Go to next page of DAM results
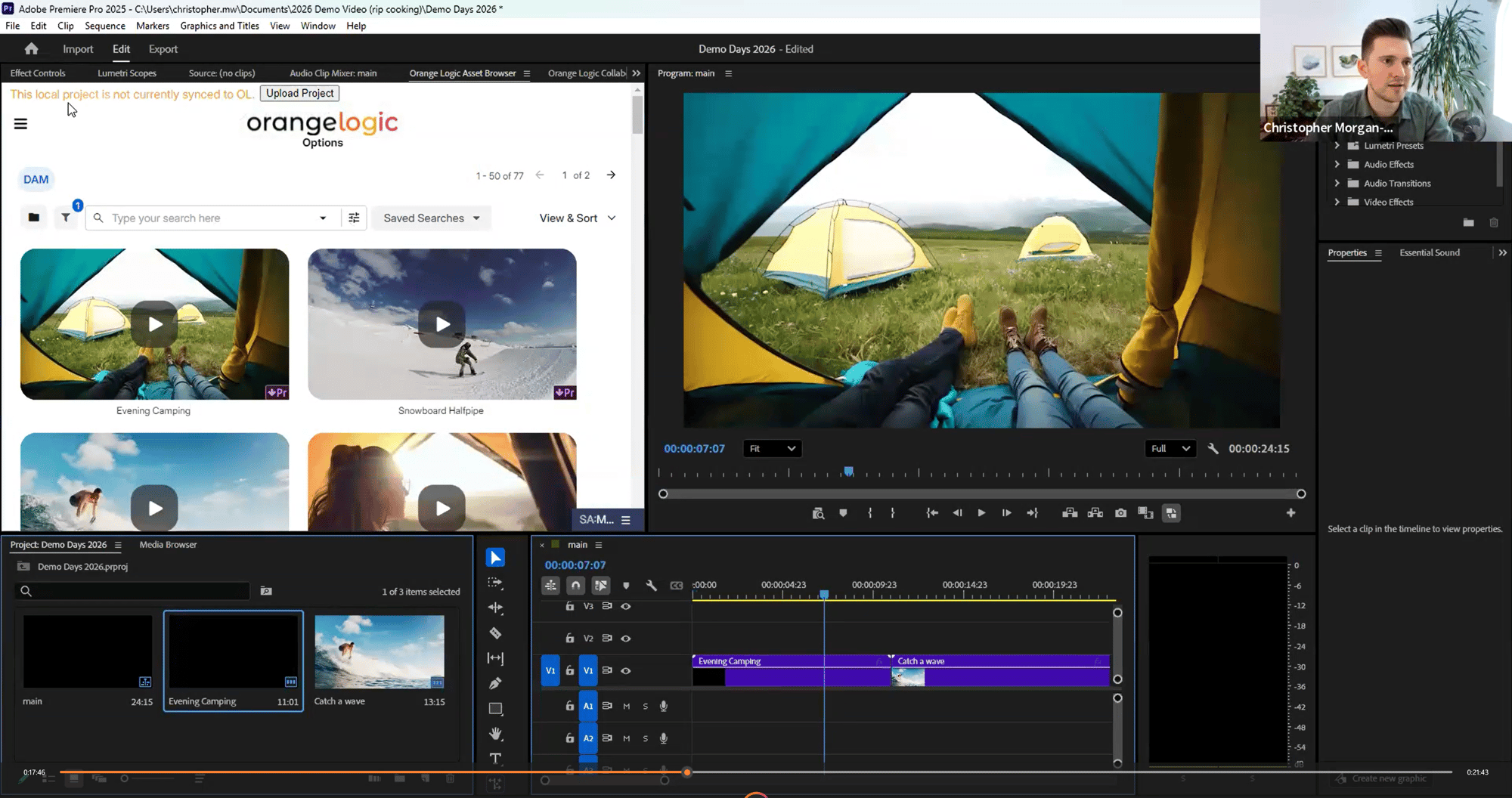The image size is (1512, 798). click(611, 175)
